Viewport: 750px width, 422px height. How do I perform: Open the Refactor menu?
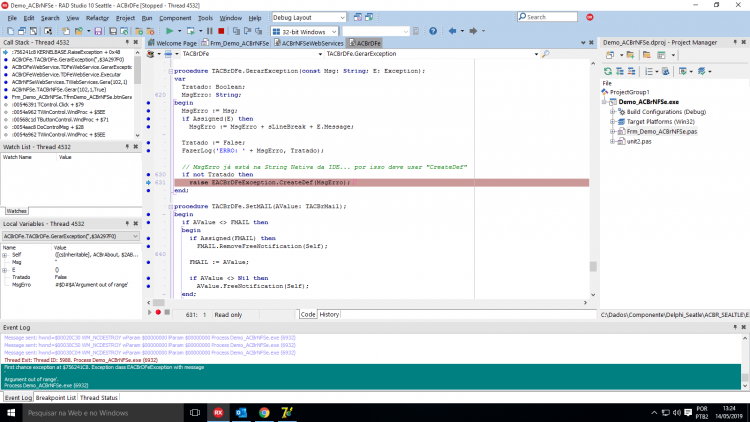(x=97, y=18)
